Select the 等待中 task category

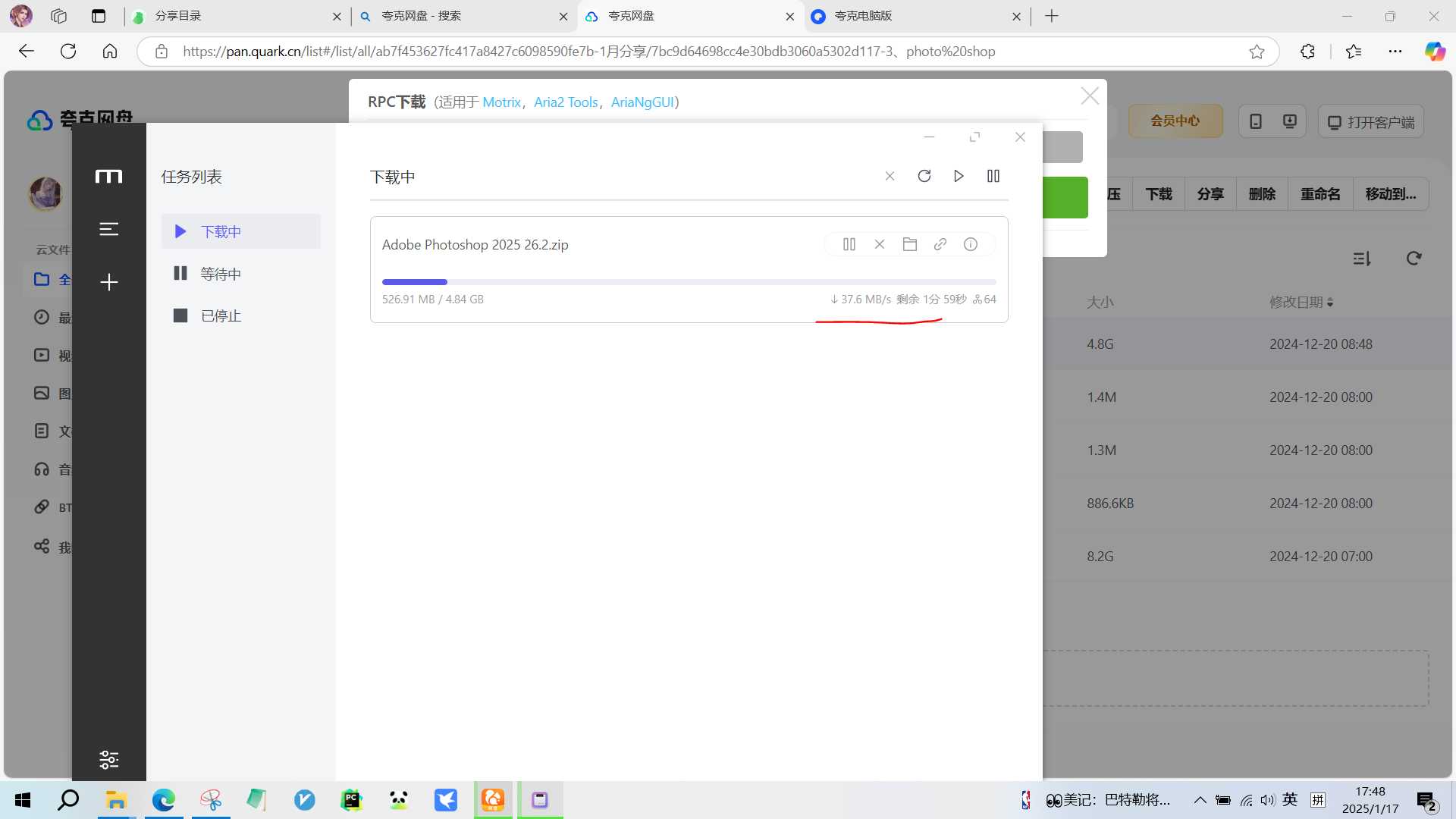pos(241,274)
